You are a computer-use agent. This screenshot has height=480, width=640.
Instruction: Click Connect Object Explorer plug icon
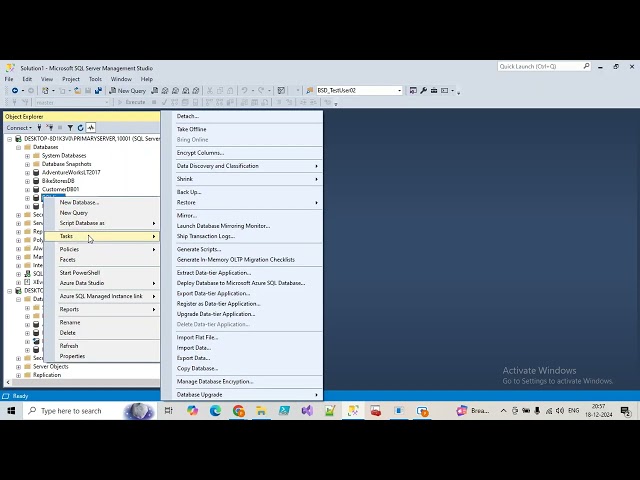click(x=40, y=128)
